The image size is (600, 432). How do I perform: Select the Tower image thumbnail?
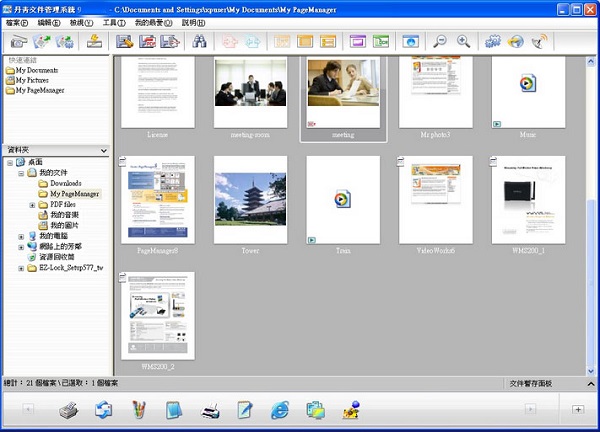pos(250,200)
